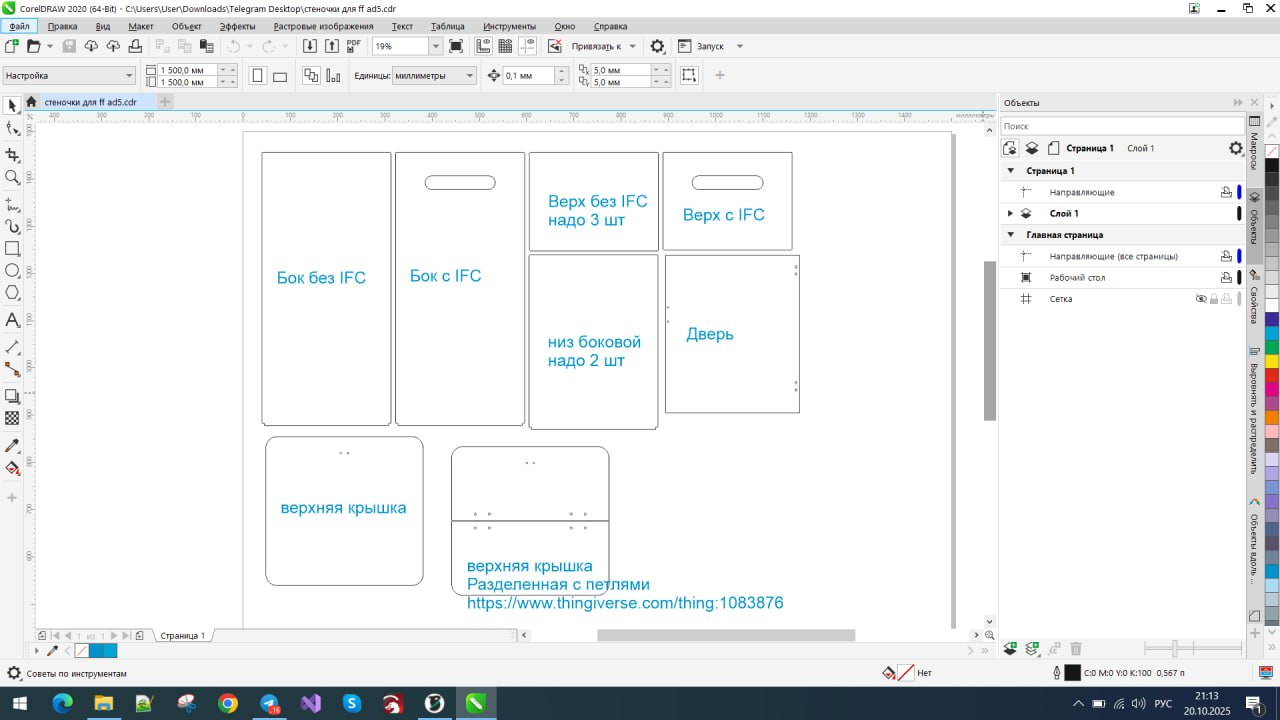Activate the Eyedropper tool
Image resolution: width=1280 pixels, height=720 pixels.
(x=13, y=445)
